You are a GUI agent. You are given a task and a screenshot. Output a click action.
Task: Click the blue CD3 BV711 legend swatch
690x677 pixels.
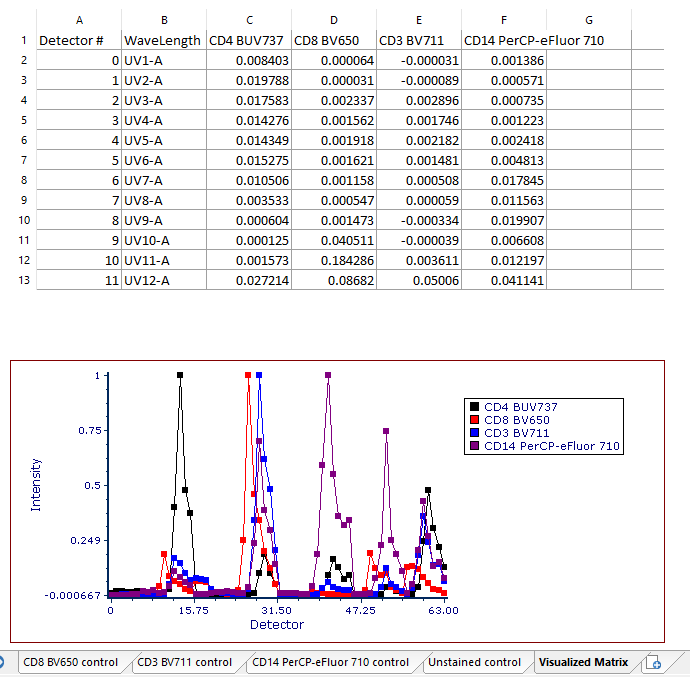tap(474, 433)
